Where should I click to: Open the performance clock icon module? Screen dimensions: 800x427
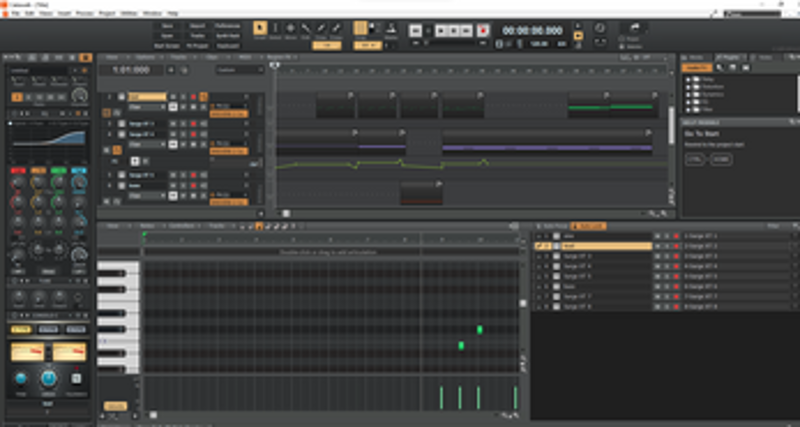pos(600,28)
